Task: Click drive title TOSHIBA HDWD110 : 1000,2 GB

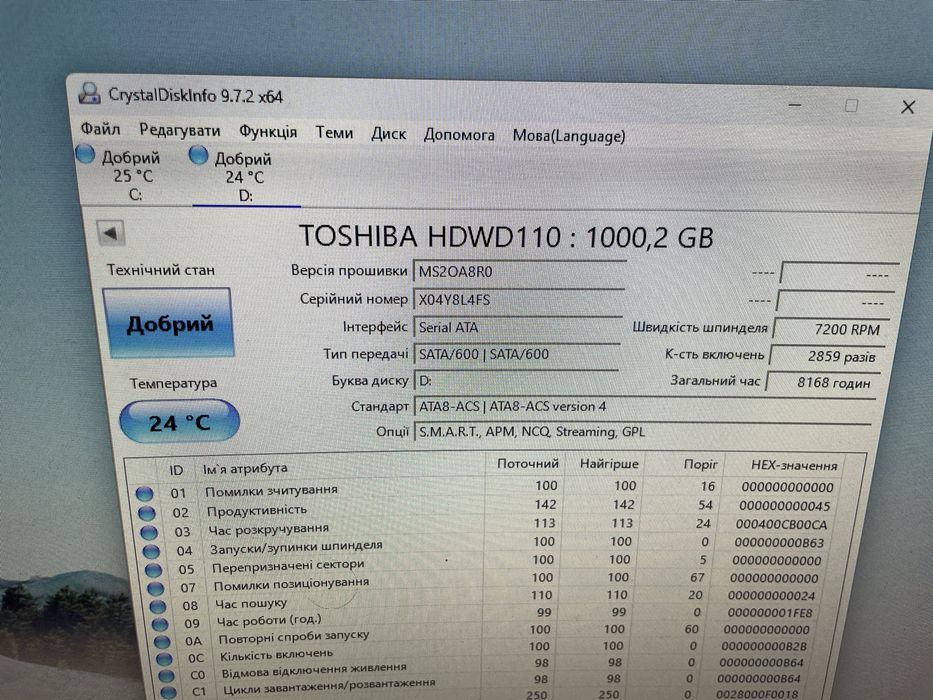Action: pos(505,236)
